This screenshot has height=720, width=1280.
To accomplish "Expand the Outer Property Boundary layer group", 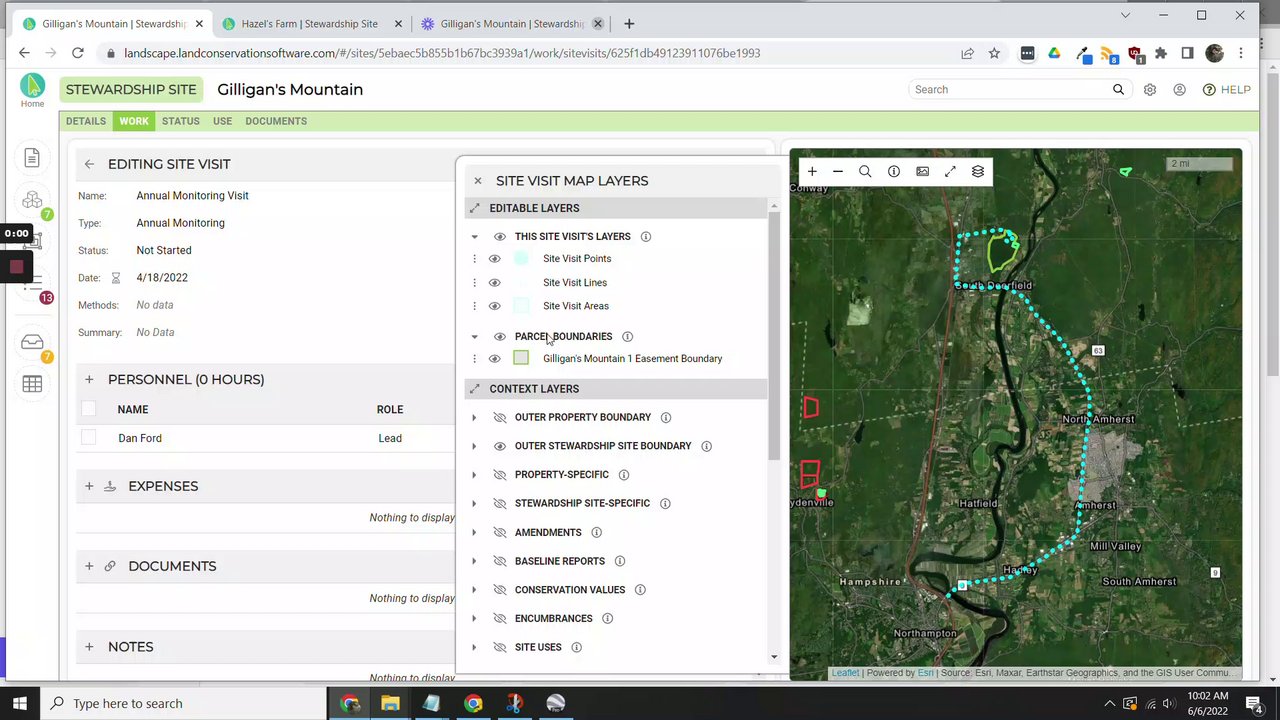I will coord(474,418).
